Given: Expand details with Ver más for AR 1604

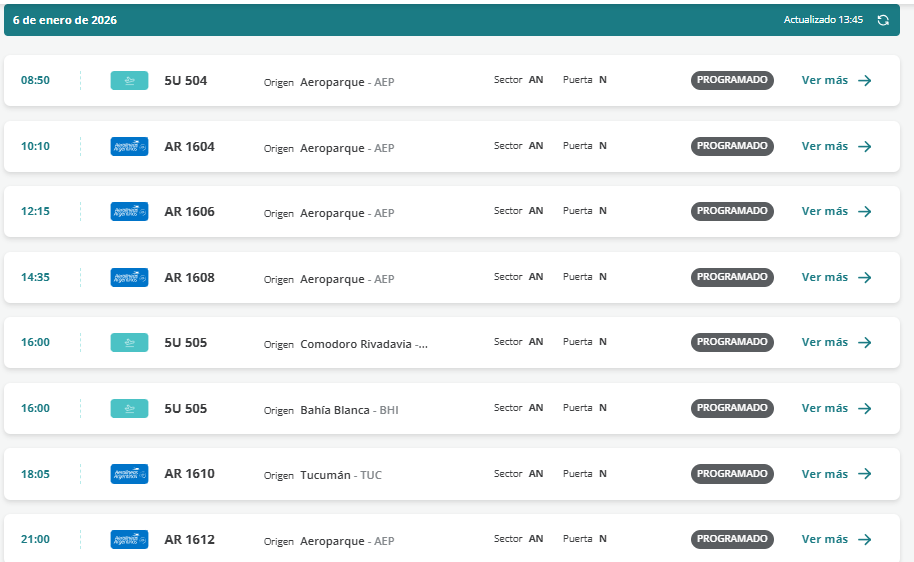Looking at the screenshot, I should 836,147.
